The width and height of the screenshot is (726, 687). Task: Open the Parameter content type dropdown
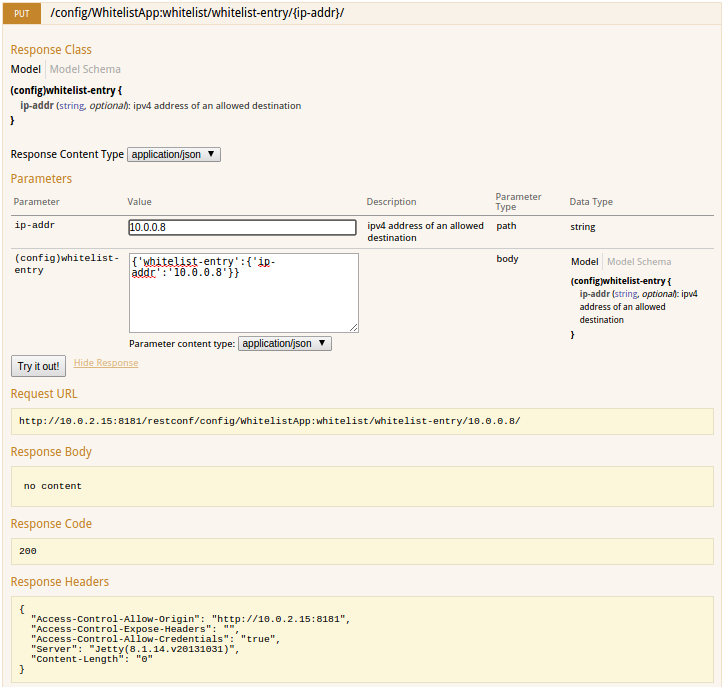pos(285,344)
